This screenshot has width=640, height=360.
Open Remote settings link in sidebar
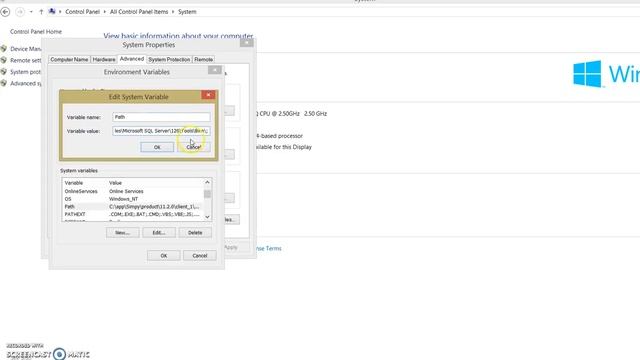[x=25, y=60]
